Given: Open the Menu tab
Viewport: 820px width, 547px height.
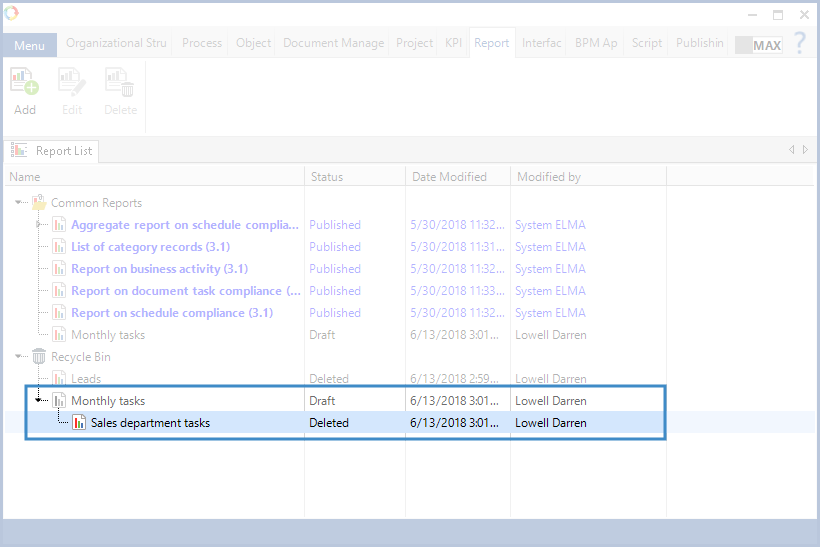Looking at the screenshot, I should click(x=29, y=46).
